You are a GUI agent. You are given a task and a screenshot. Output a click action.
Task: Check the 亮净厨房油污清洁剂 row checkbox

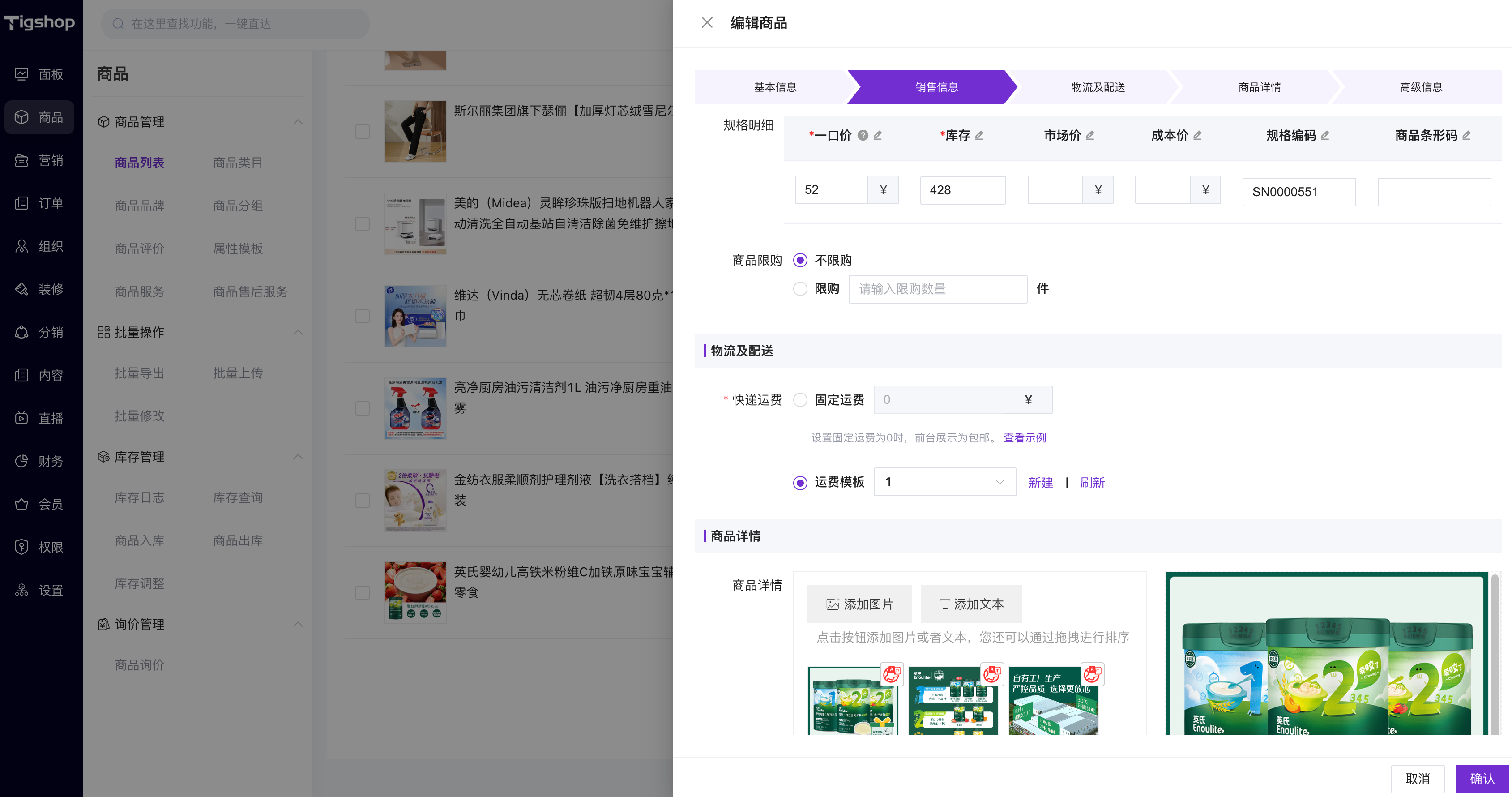pyautogui.click(x=363, y=408)
